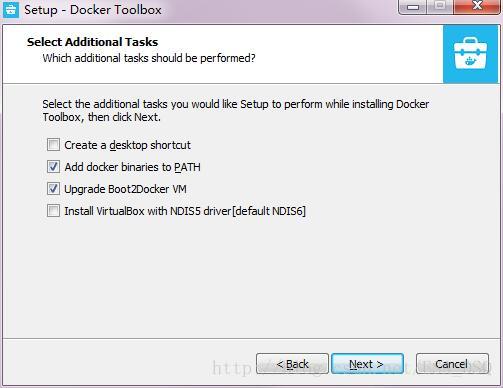Image resolution: width=503 pixels, height=388 pixels.
Task: Click the Docker Toolbox icon in title bar
Action: pos(11,9)
